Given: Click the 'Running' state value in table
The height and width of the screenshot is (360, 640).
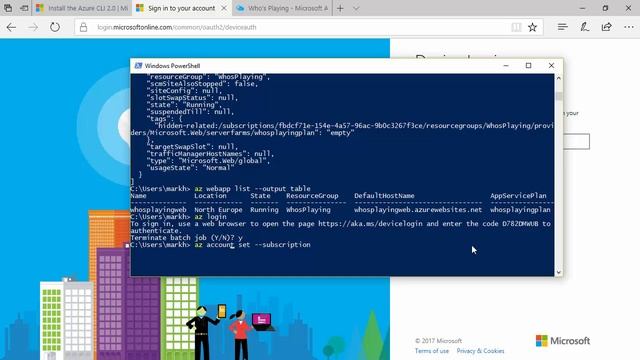Looking at the screenshot, I should (264, 210).
